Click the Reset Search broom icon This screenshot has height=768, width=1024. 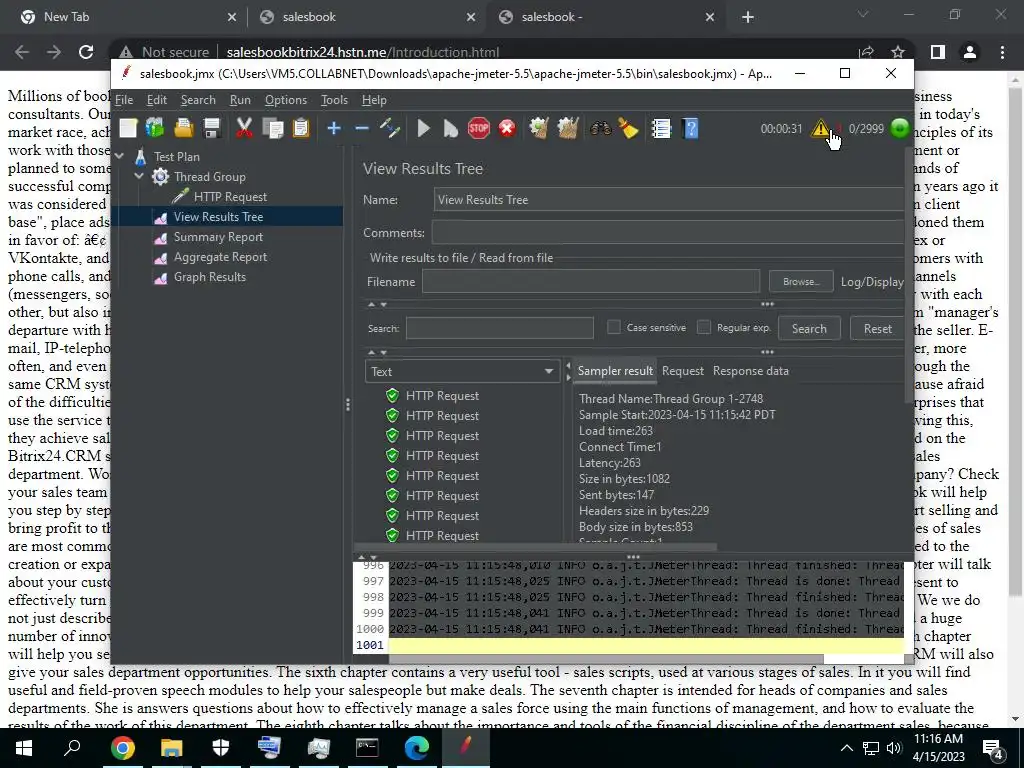coord(628,128)
